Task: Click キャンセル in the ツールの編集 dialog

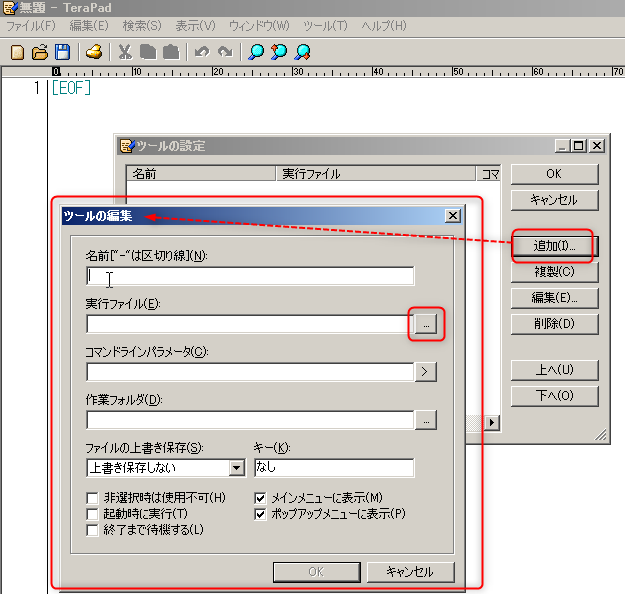Action: (410, 572)
